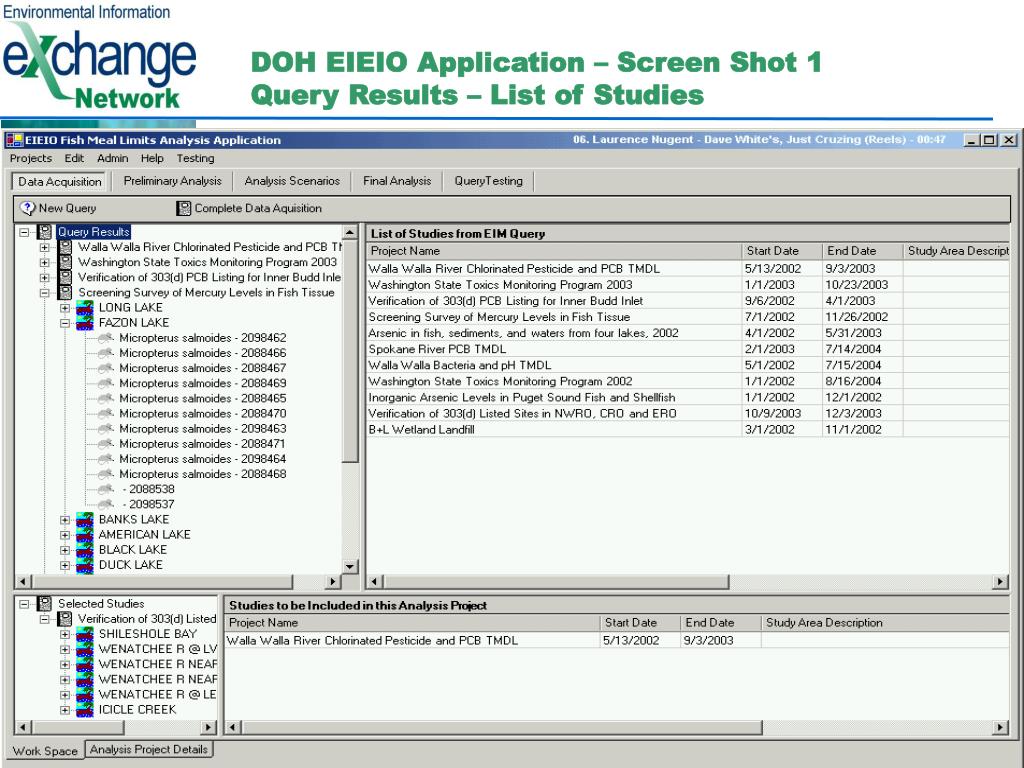
Task: Expand the Walla Walla River Chlorinated Pesticide node
Action: click(x=44, y=248)
